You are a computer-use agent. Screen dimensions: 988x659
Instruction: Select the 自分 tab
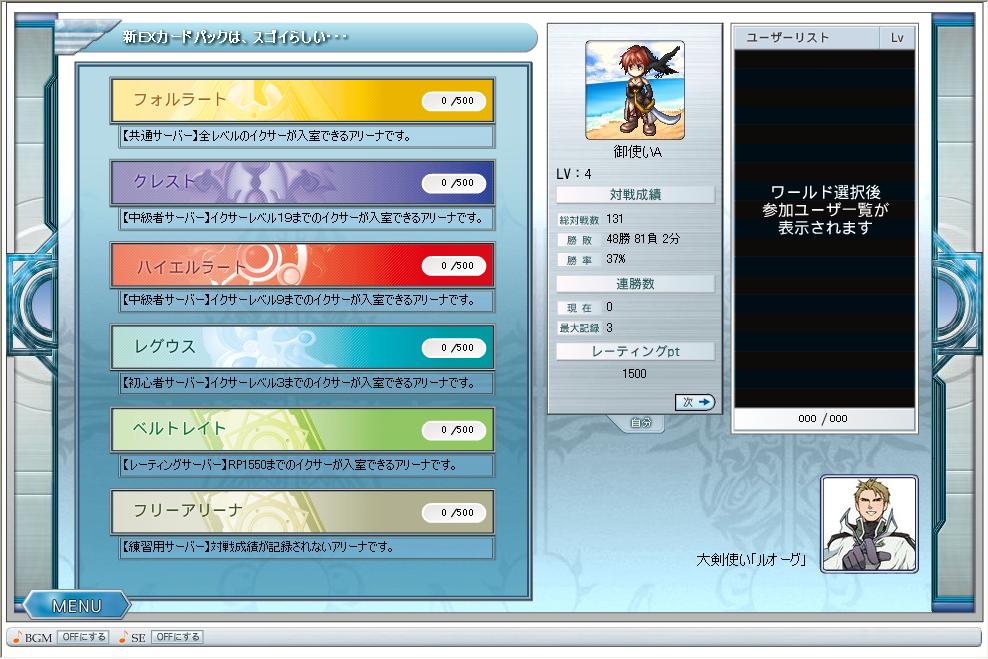coord(641,423)
